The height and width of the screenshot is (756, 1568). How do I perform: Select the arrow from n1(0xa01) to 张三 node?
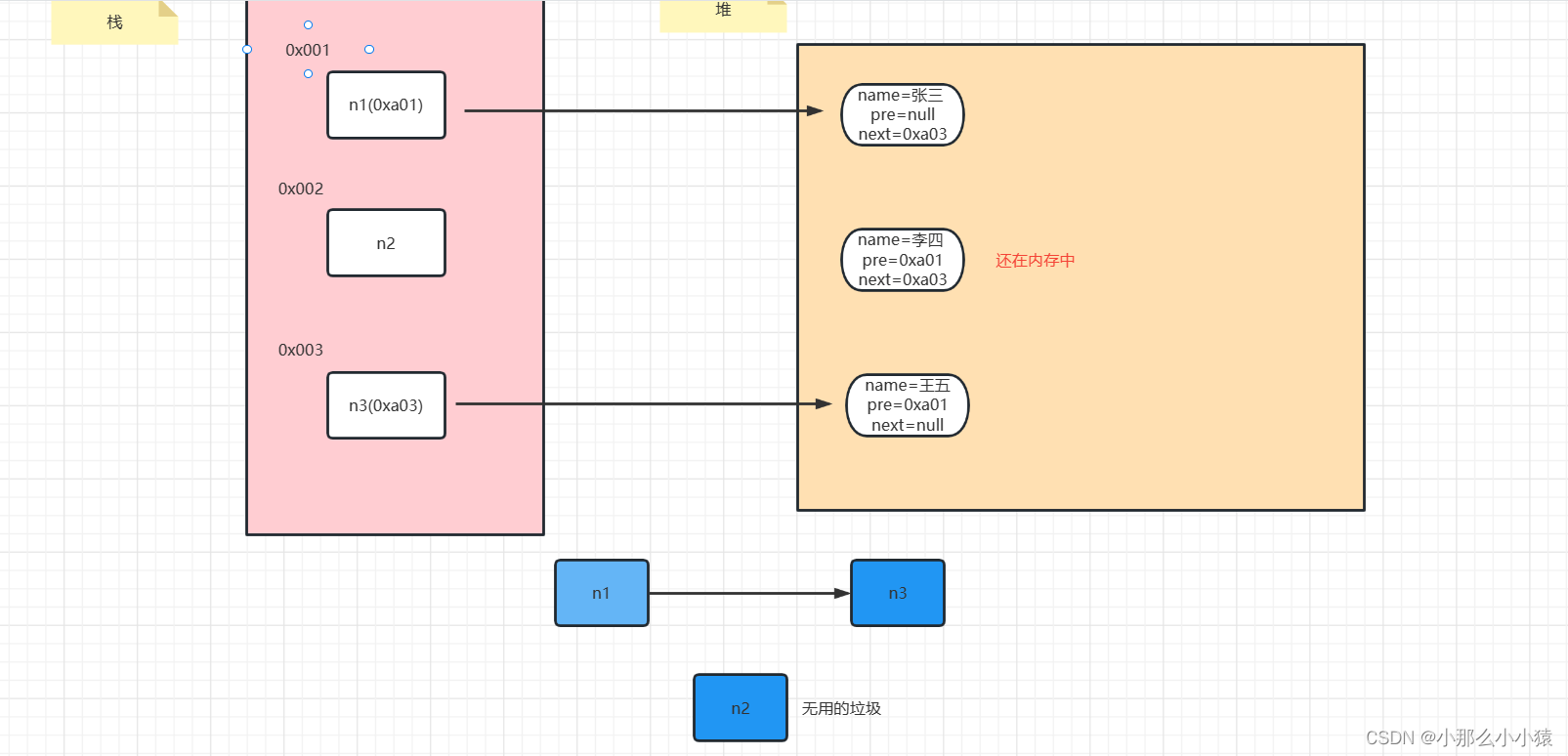point(643,111)
